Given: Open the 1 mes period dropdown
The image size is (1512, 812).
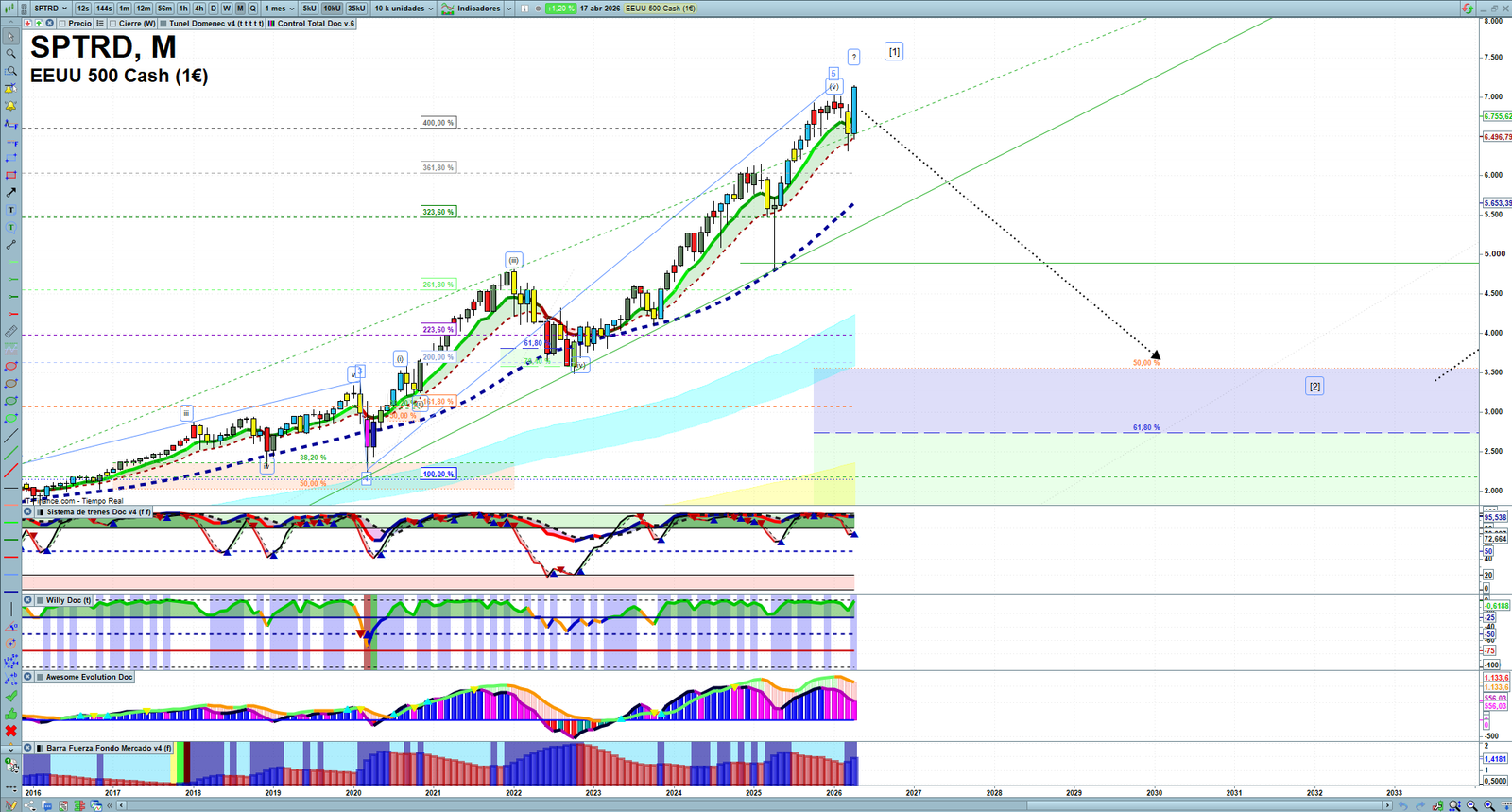Looking at the screenshot, I should [x=279, y=9].
